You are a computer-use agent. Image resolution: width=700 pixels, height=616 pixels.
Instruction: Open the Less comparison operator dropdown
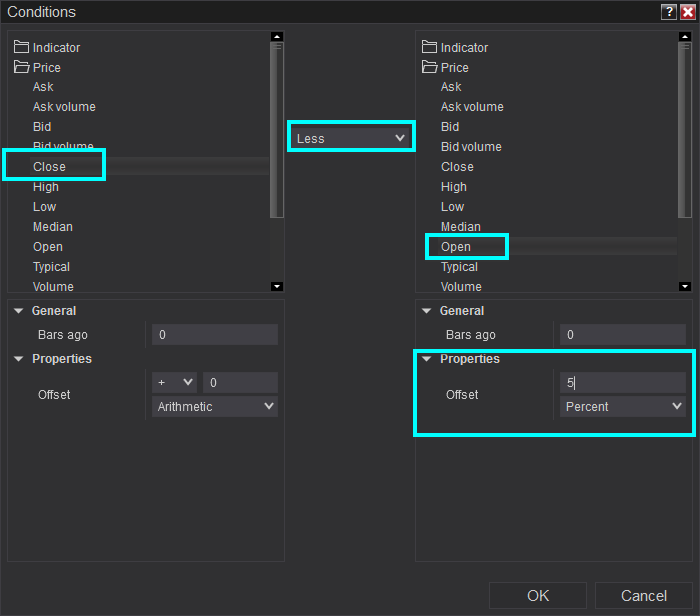pos(350,138)
